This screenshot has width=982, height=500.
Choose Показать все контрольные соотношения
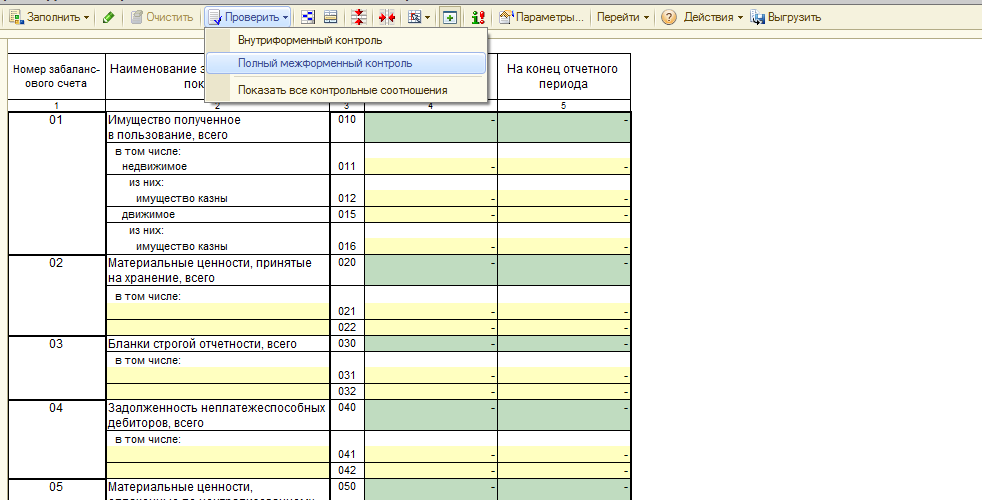[346, 90]
